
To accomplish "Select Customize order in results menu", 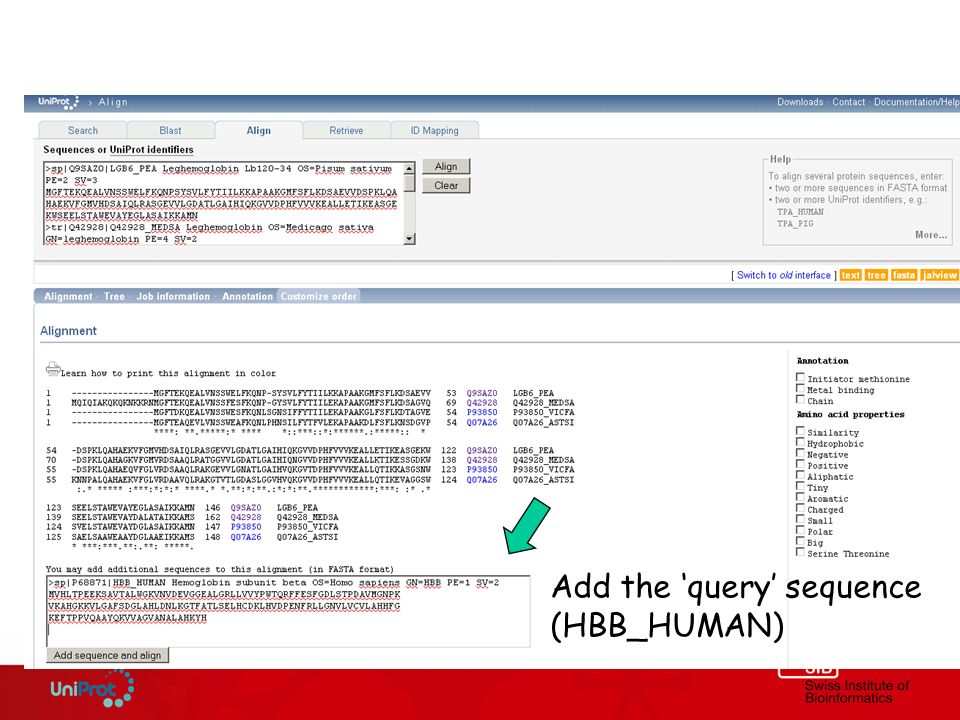I will pyautogui.click(x=318, y=296).
